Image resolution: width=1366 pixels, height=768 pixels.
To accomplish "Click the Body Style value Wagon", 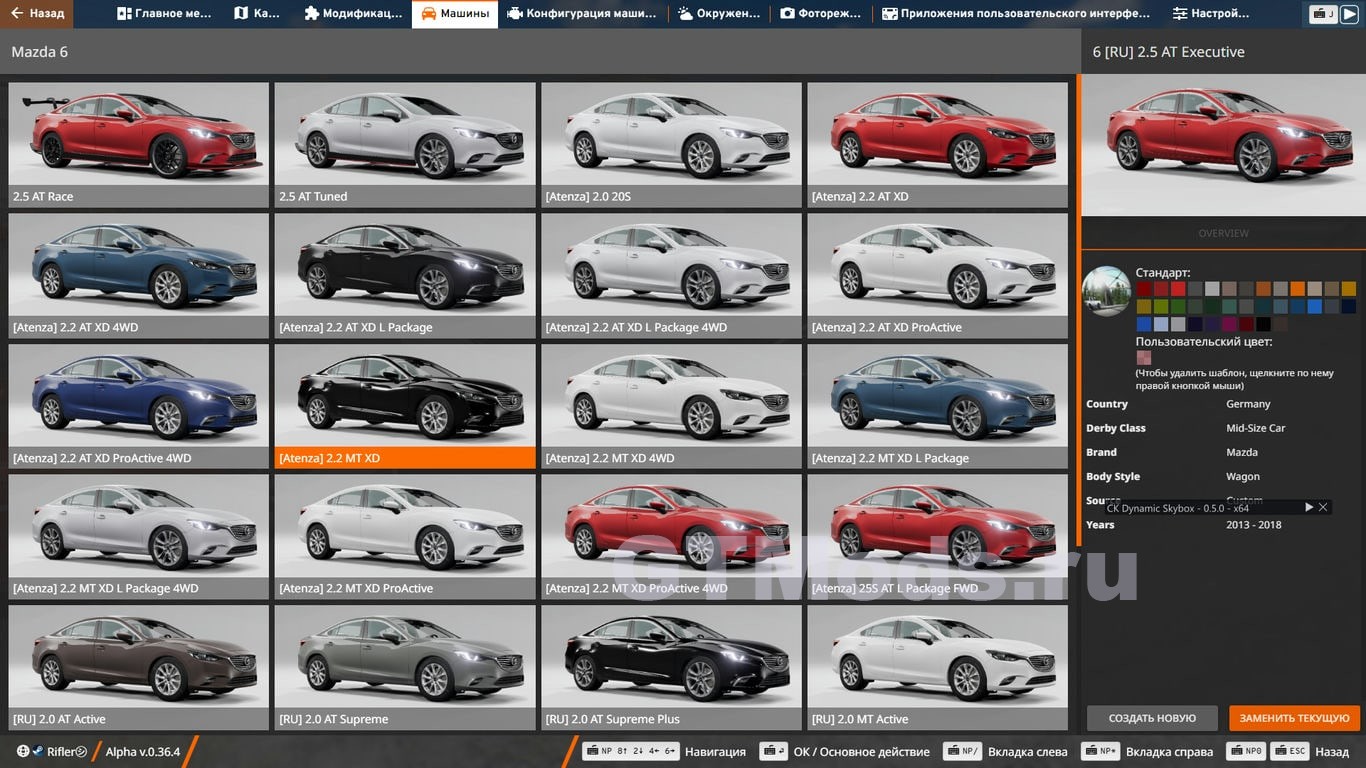I will coord(1243,477).
